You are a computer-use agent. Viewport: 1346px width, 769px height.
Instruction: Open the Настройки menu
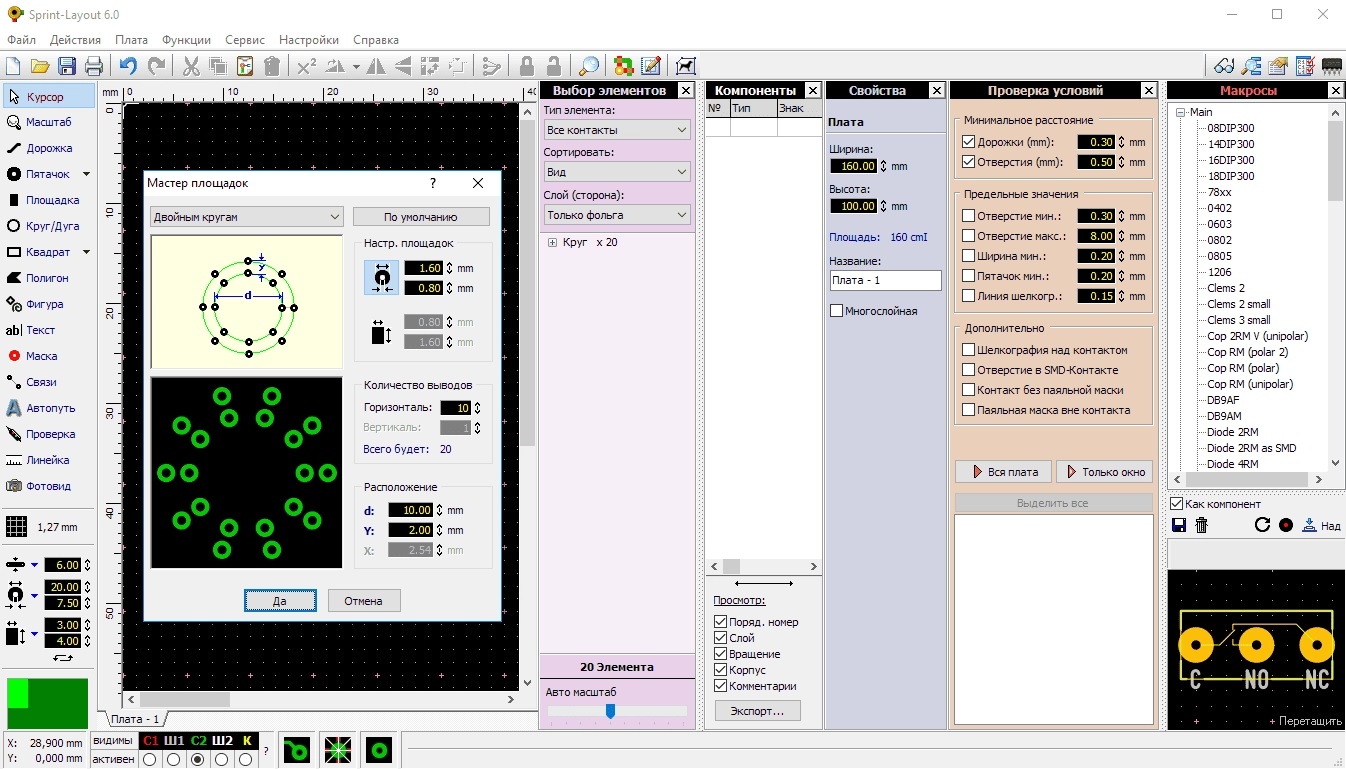pos(309,40)
